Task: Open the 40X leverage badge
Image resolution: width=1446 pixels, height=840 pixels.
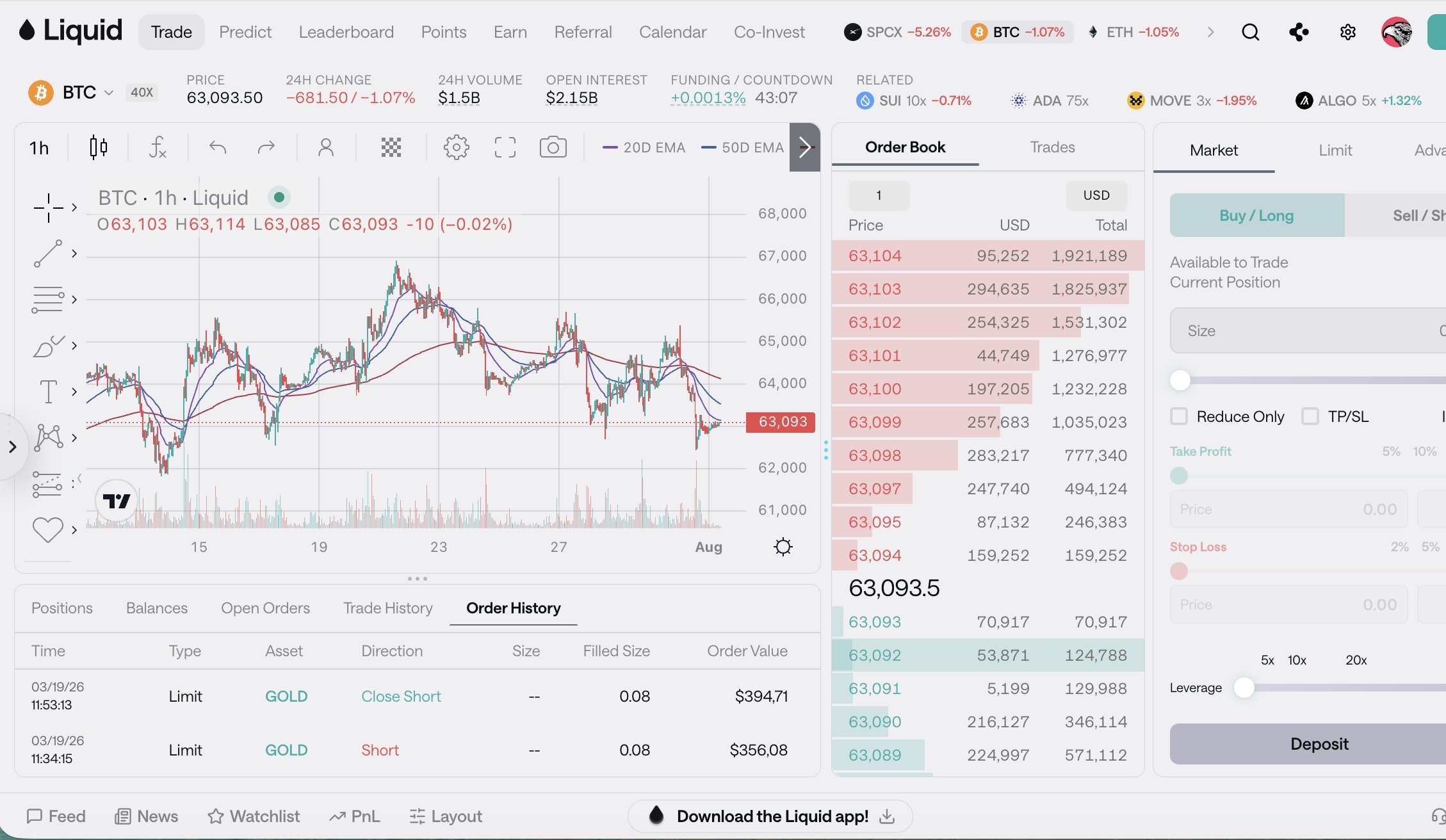Action: [142, 92]
